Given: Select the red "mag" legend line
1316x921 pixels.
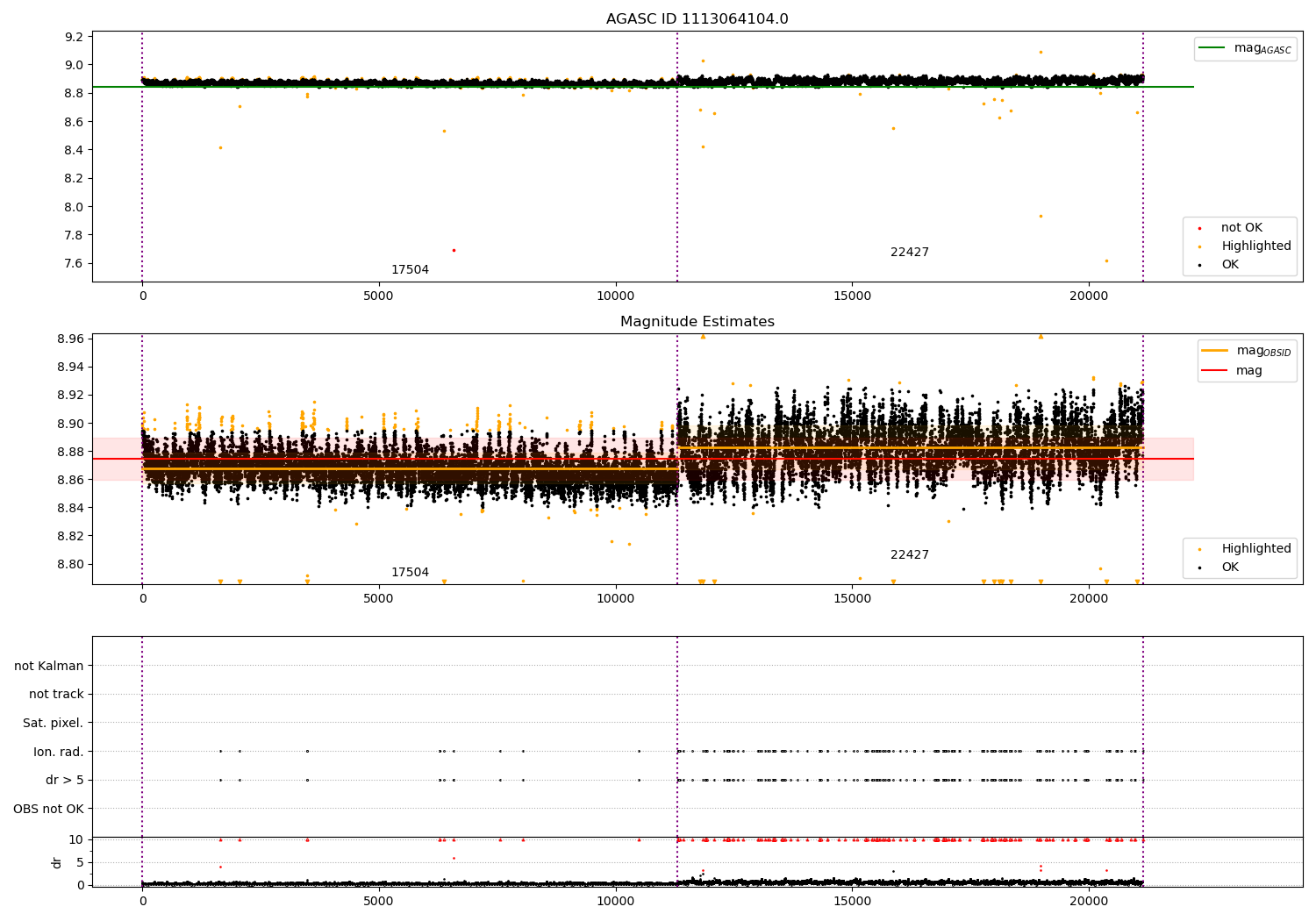Looking at the screenshot, I should 1215,371.
